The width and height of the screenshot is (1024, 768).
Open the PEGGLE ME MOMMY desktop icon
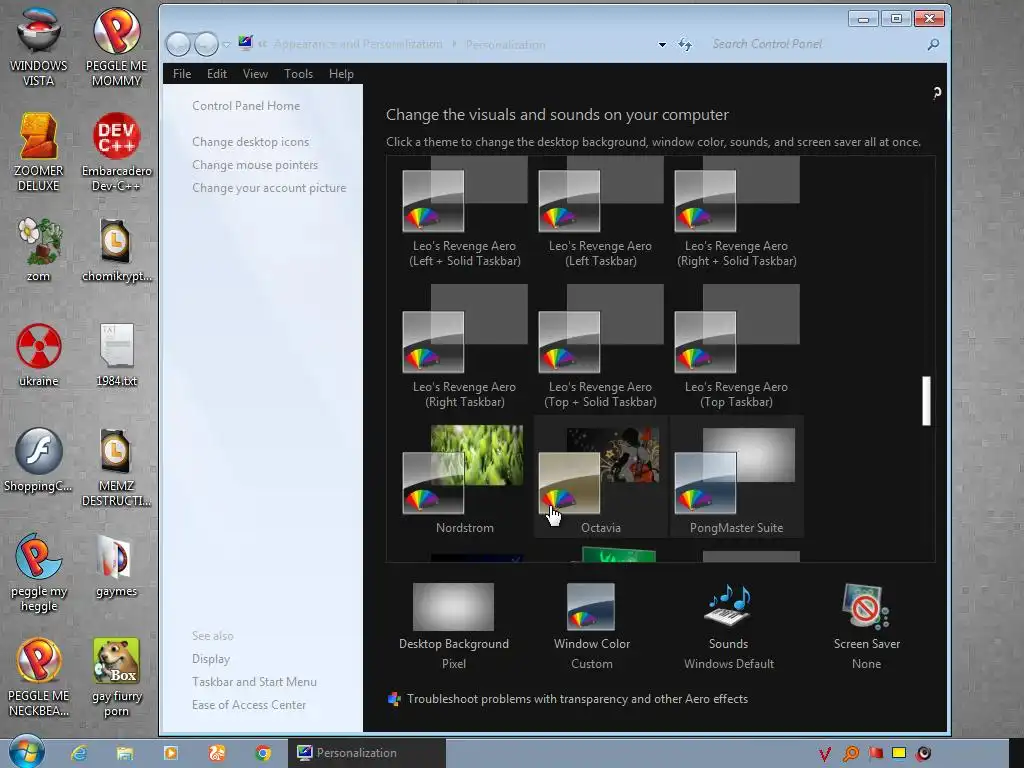[116, 47]
